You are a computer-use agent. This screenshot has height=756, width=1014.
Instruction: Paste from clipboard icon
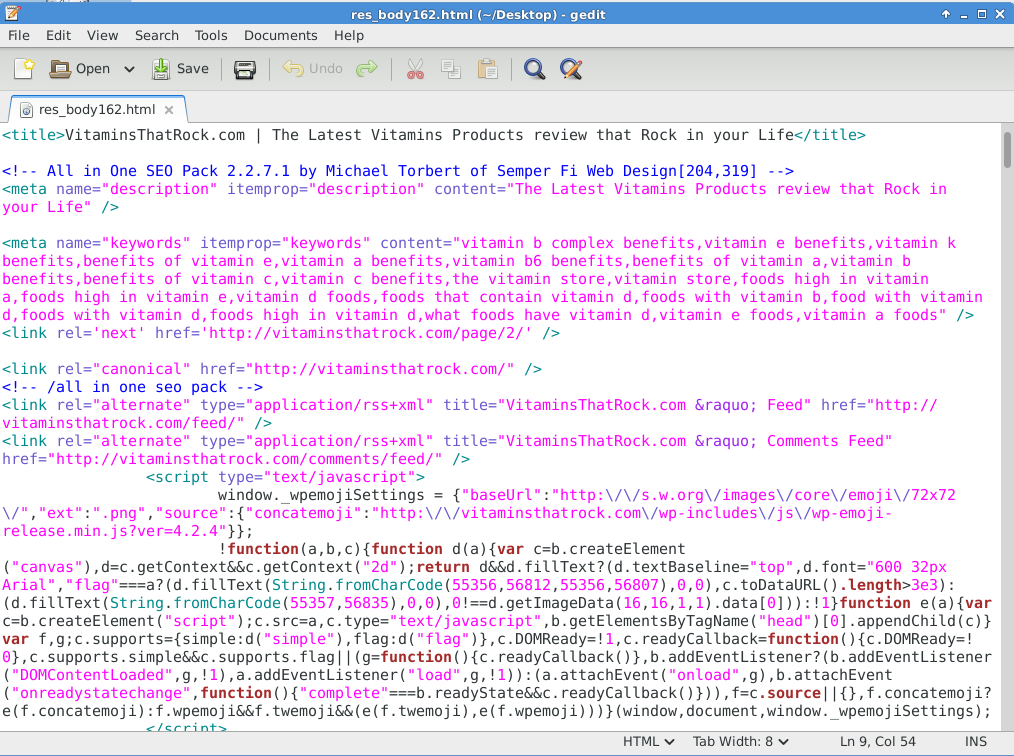click(x=487, y=69)
